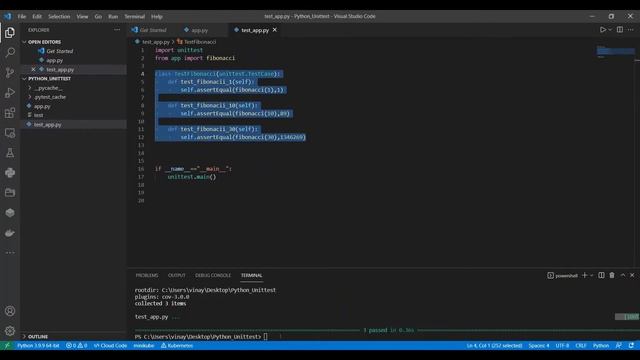Open the Python activity bar icon

[x=10, y=173]
